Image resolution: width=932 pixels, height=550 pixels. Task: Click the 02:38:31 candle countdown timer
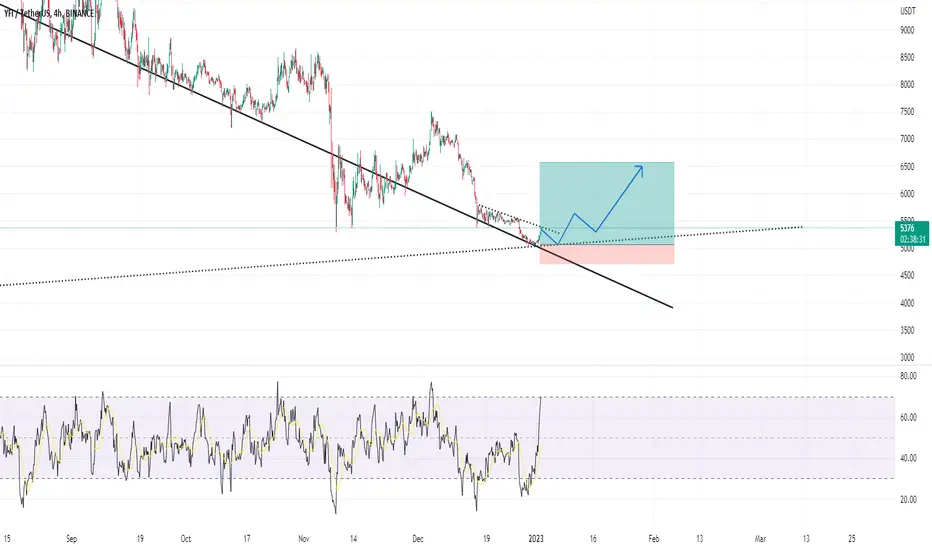[911, 240]
